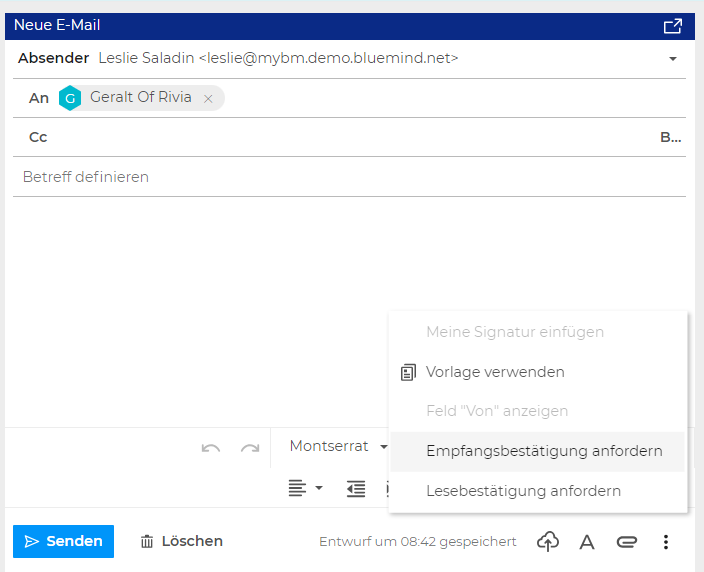Toggle 'Empfangsbestätigung anfordern' option

pyautogui.click(x=543, y=451)
